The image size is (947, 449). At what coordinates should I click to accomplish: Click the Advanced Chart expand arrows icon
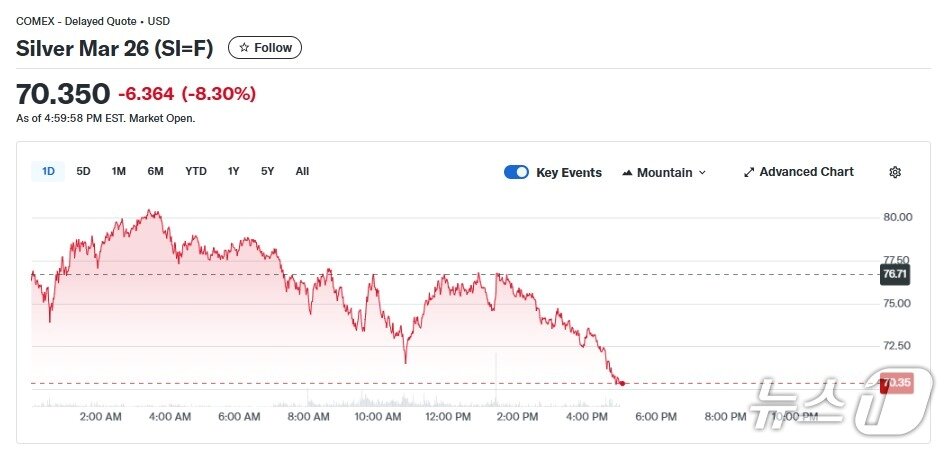coord(749,172)
